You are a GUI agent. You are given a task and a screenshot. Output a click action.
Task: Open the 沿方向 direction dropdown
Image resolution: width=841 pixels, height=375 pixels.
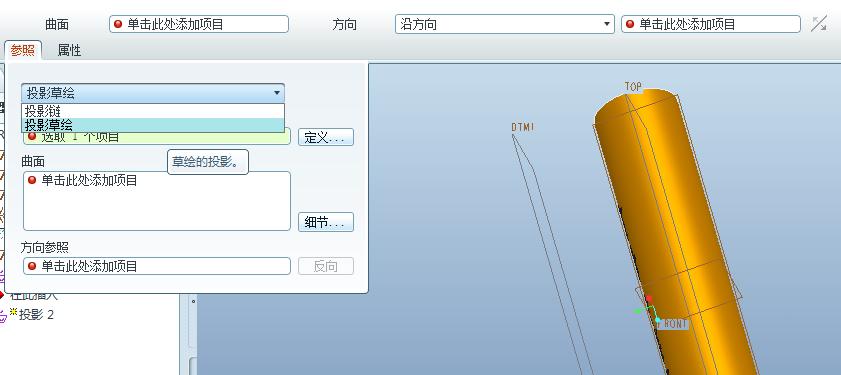pyautogui.click(x=504, y=24)
